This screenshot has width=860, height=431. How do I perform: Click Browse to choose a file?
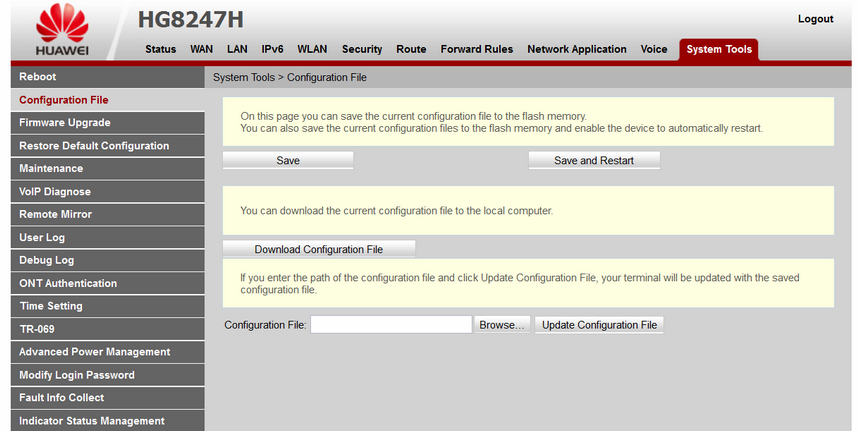coord(501,325)
